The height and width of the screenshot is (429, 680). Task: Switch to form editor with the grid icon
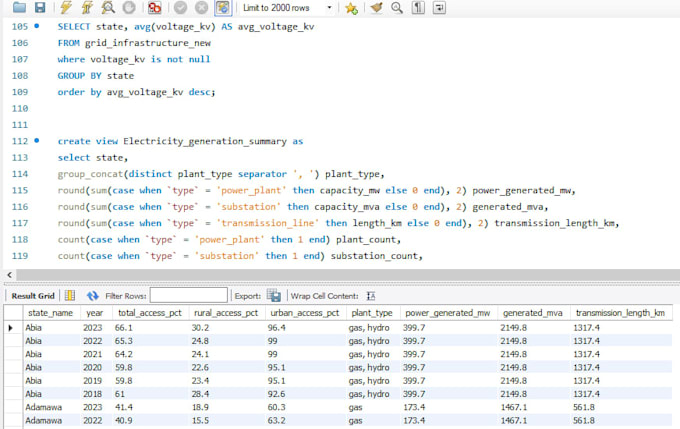pyautogui.click(x=70, y=296)
